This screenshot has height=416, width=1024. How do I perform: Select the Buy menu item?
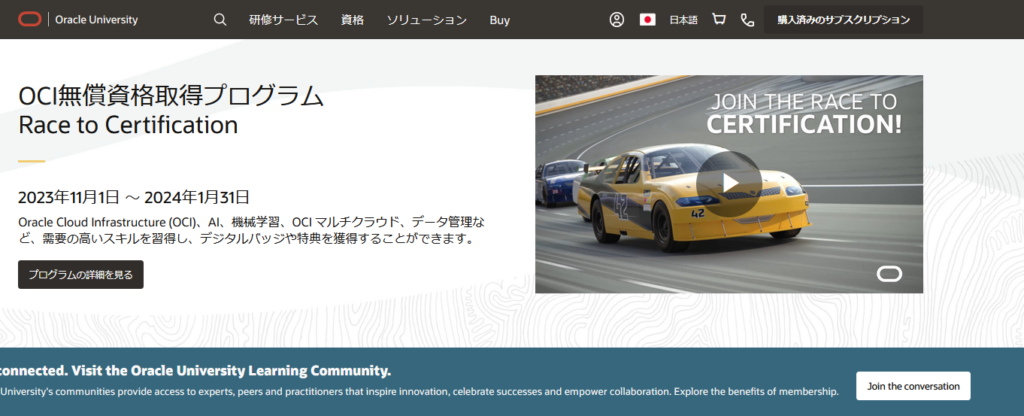500,20
